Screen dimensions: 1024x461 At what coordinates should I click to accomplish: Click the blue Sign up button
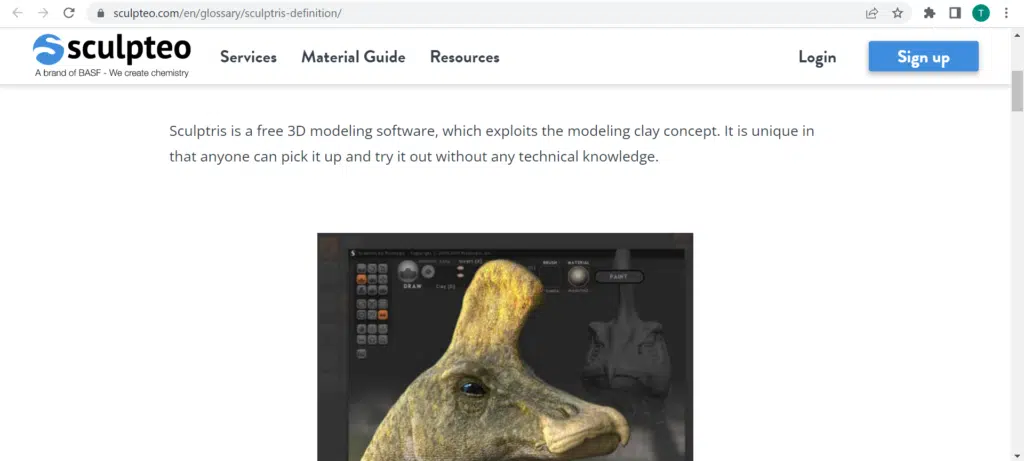point(923,56)
